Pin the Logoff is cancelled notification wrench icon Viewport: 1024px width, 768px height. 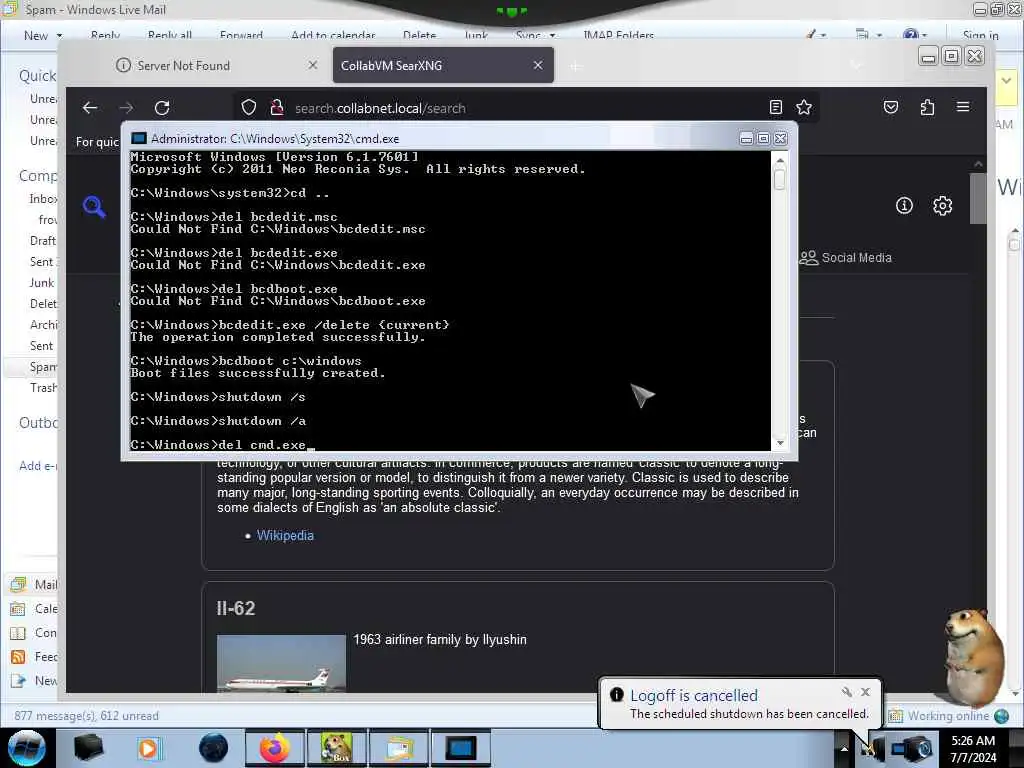(x=846, y=692)
